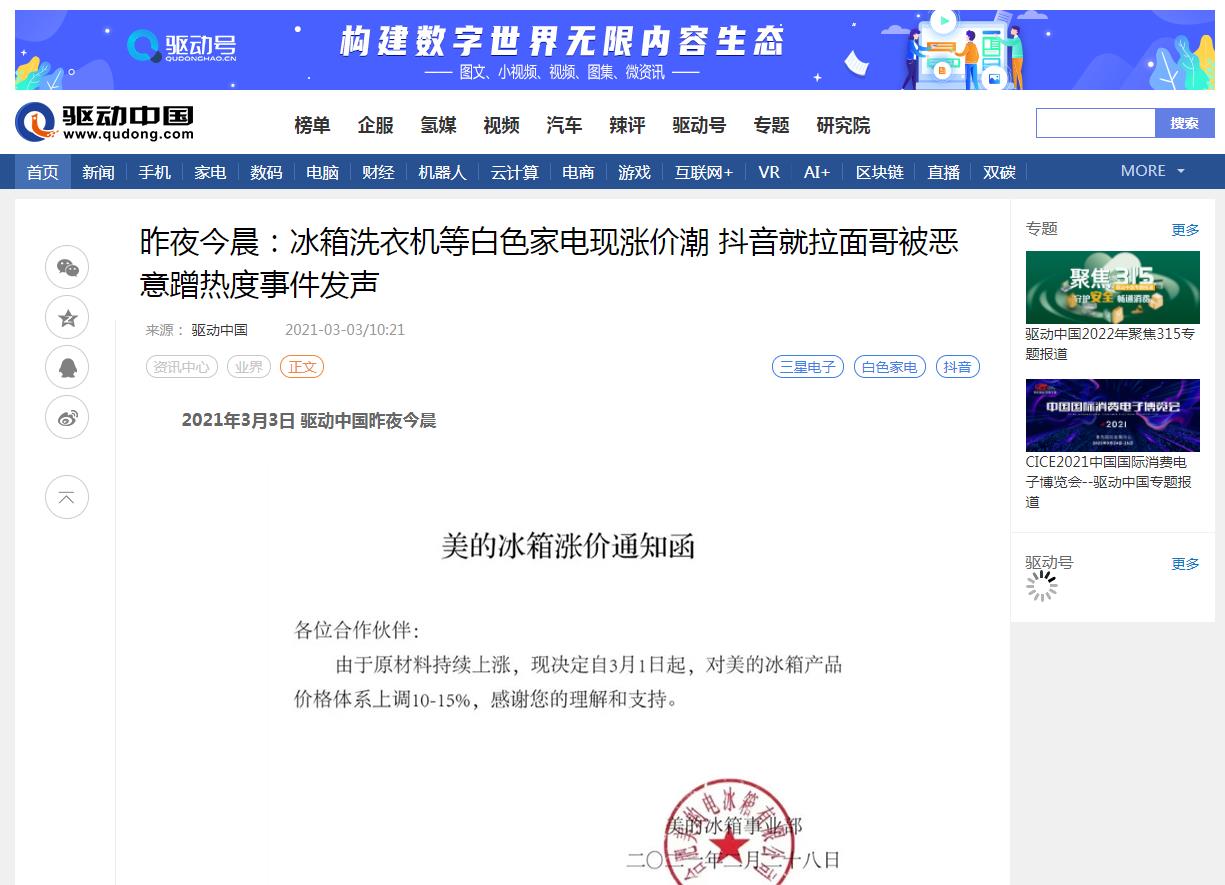
Task: Open the 汽车 top menu
Action: click(x=564, y=125)
